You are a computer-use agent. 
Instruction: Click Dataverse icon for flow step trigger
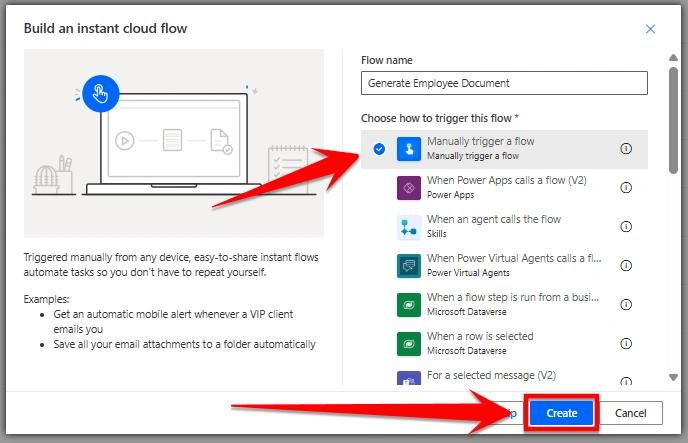tap(408, 305)
